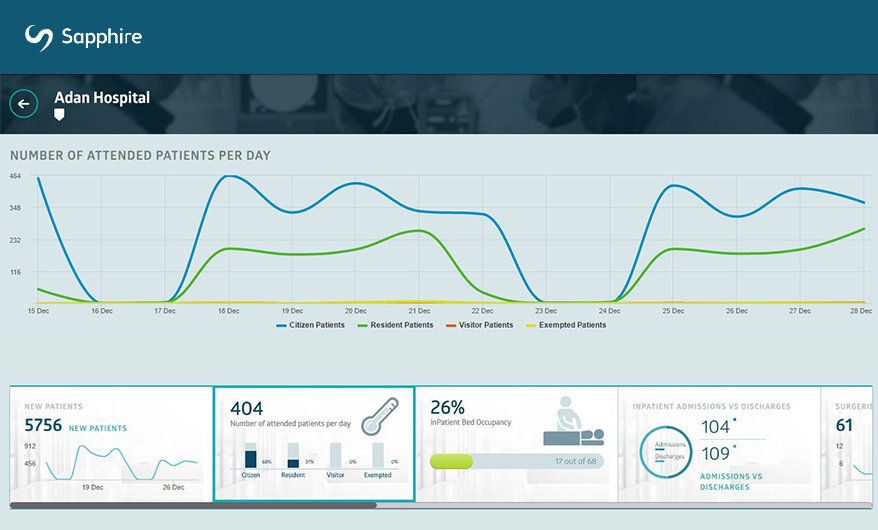Click the Adan Hospital title
This screenshot has width=878, height=530.
pos(102,97)
